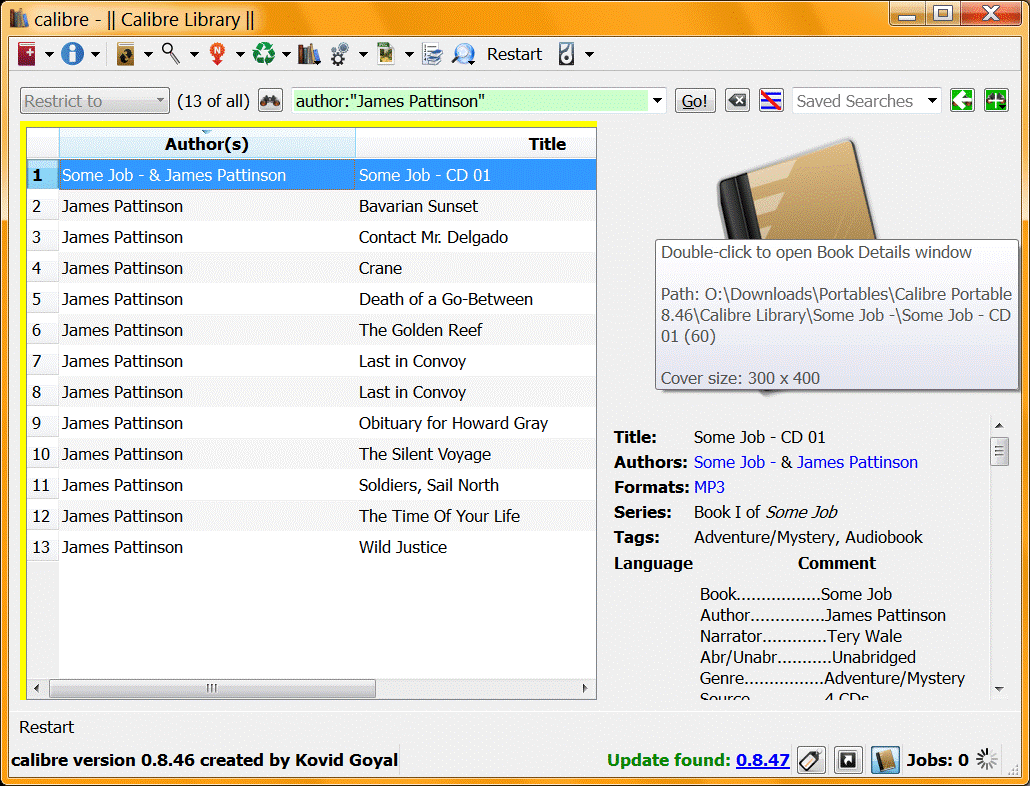Image resolution: width=1030 pixels, height=786 pixels.
Task: Expand the Preferences dropdown arrow
Action: (363, 55)
